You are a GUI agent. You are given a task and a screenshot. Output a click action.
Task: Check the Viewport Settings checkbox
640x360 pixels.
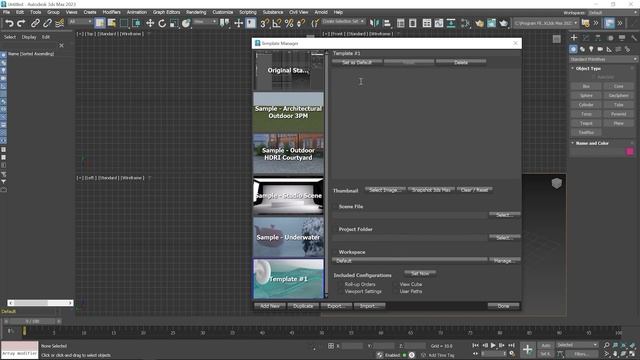[340, 291]
